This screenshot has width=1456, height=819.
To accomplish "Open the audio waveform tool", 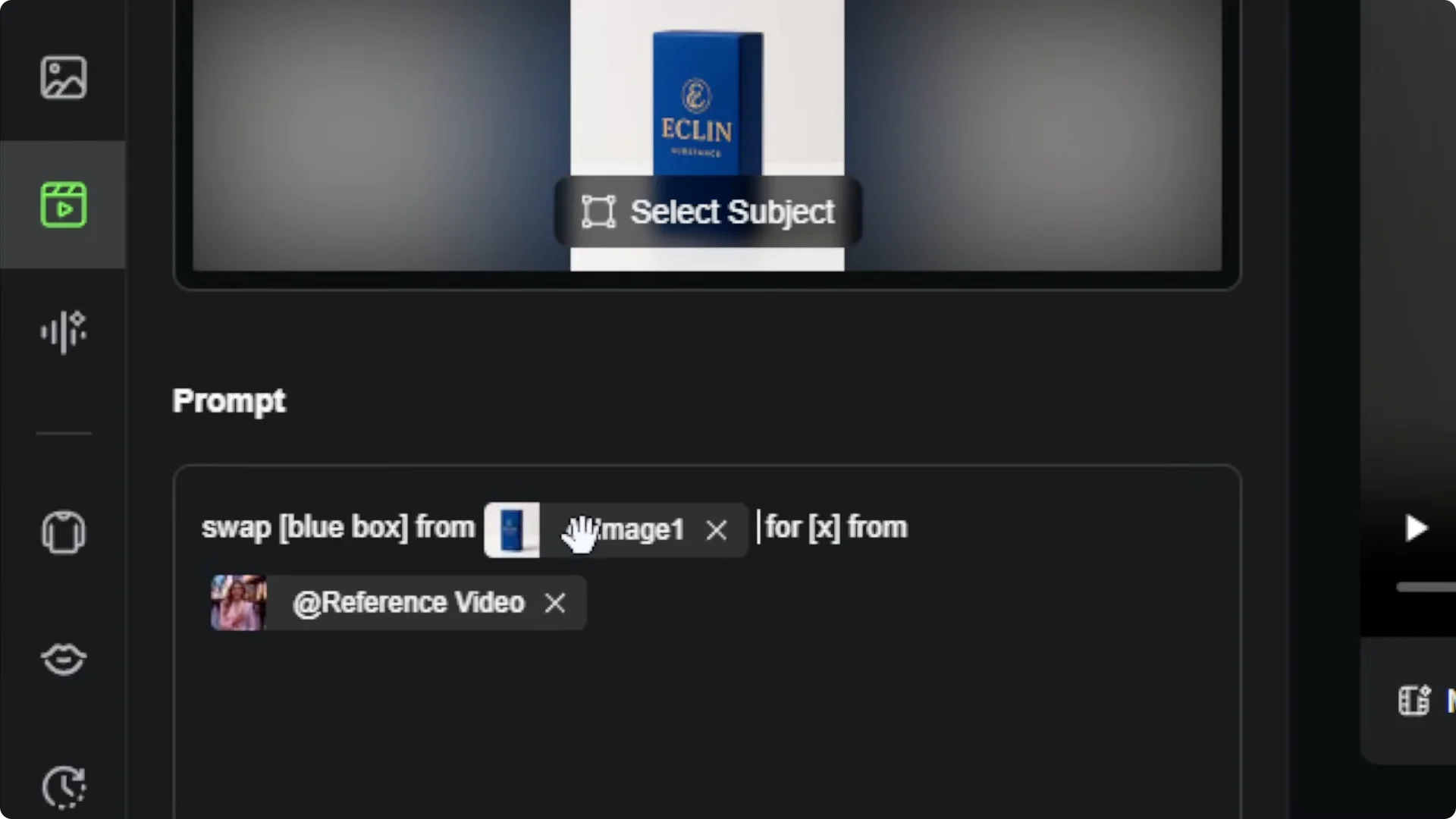I will (64, 331).
